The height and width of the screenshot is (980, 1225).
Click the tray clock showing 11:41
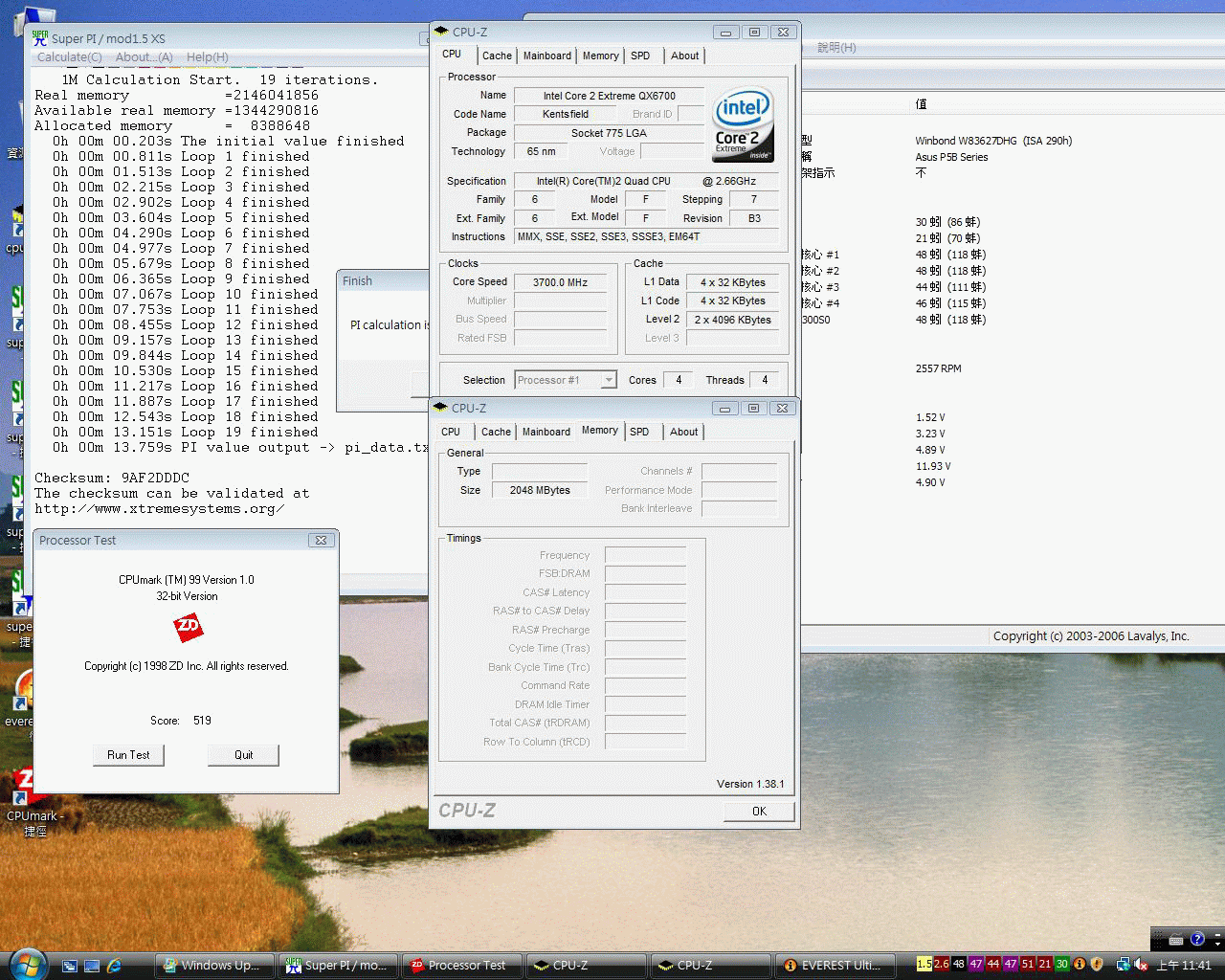[1184, 965]
